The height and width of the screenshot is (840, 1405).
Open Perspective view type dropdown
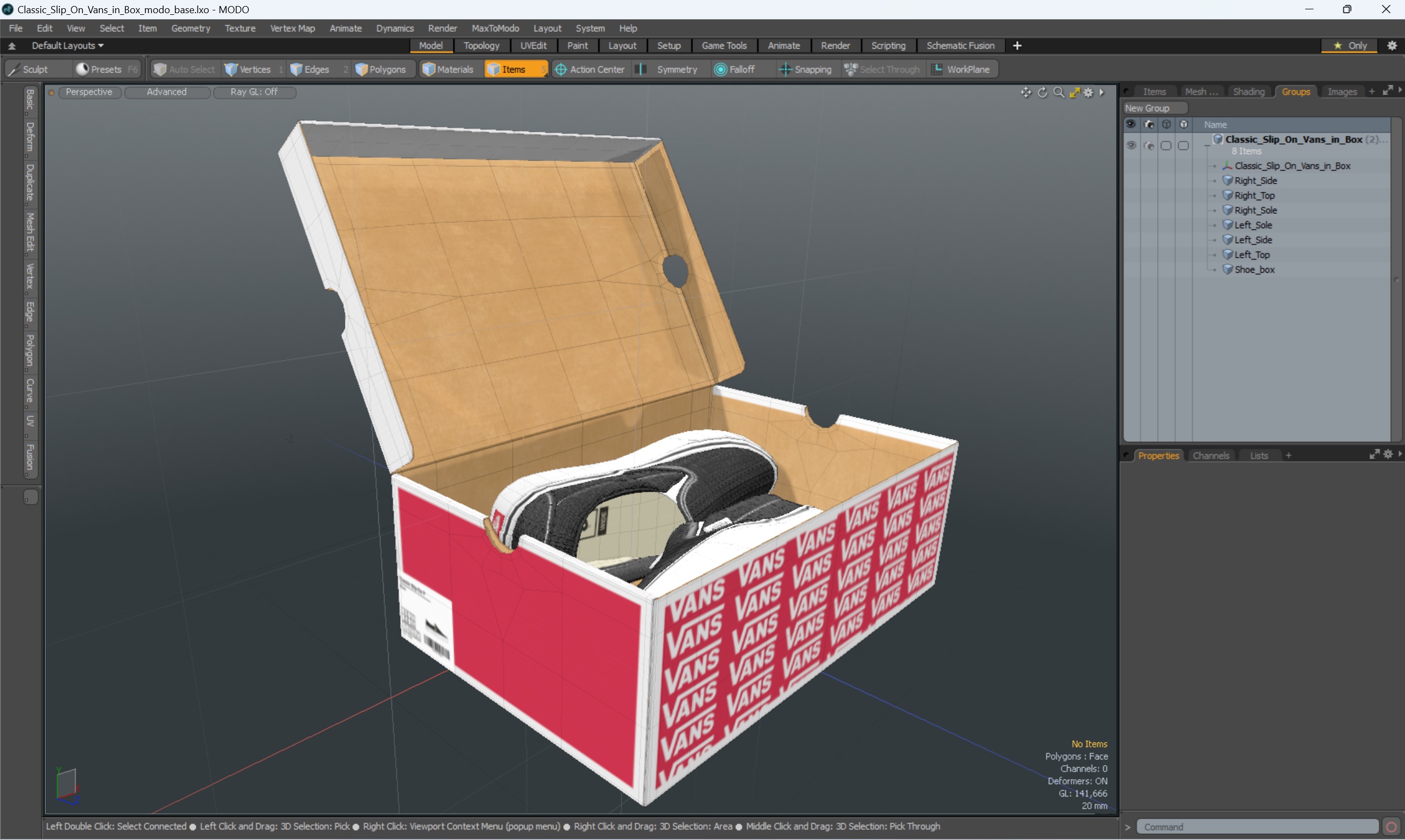(89, 92)
